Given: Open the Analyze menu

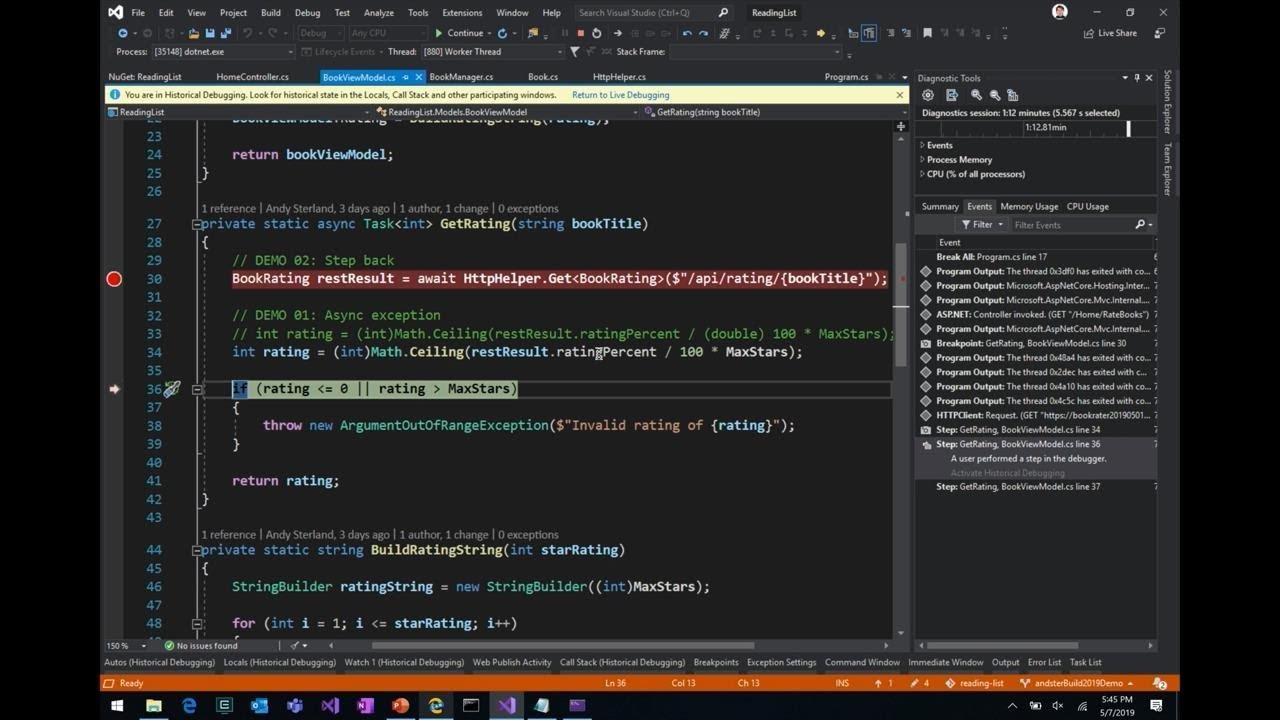Looking at the screenshot, I should coord(379,13).
